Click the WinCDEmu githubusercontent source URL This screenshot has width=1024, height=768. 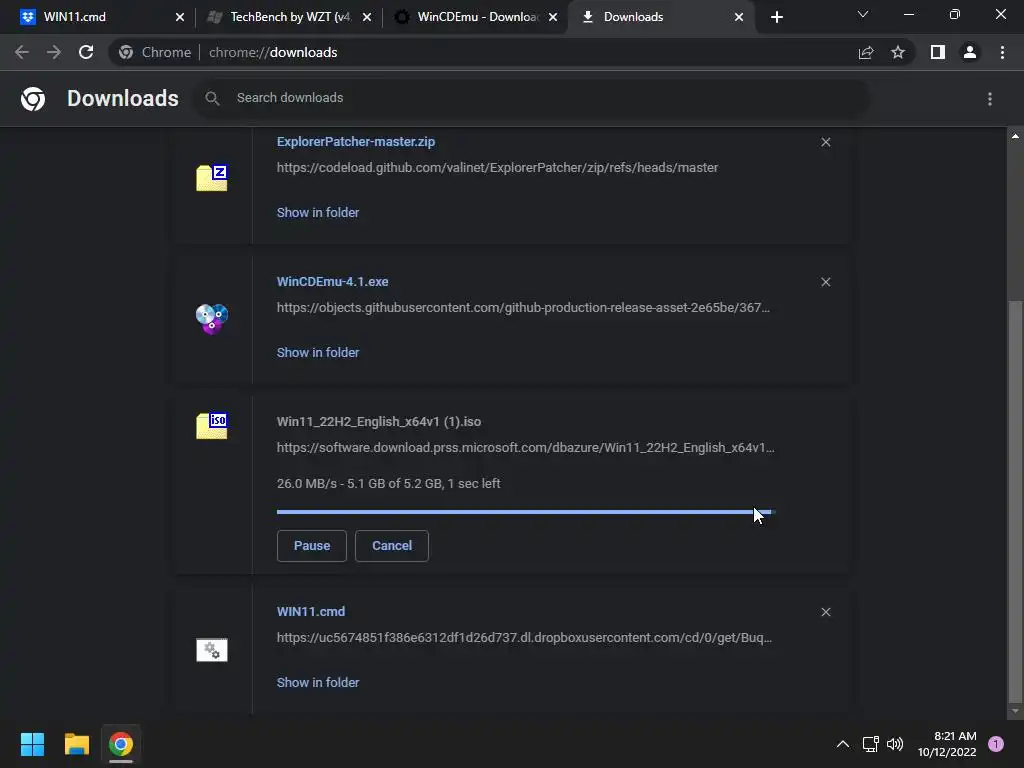tap(523, 307)
